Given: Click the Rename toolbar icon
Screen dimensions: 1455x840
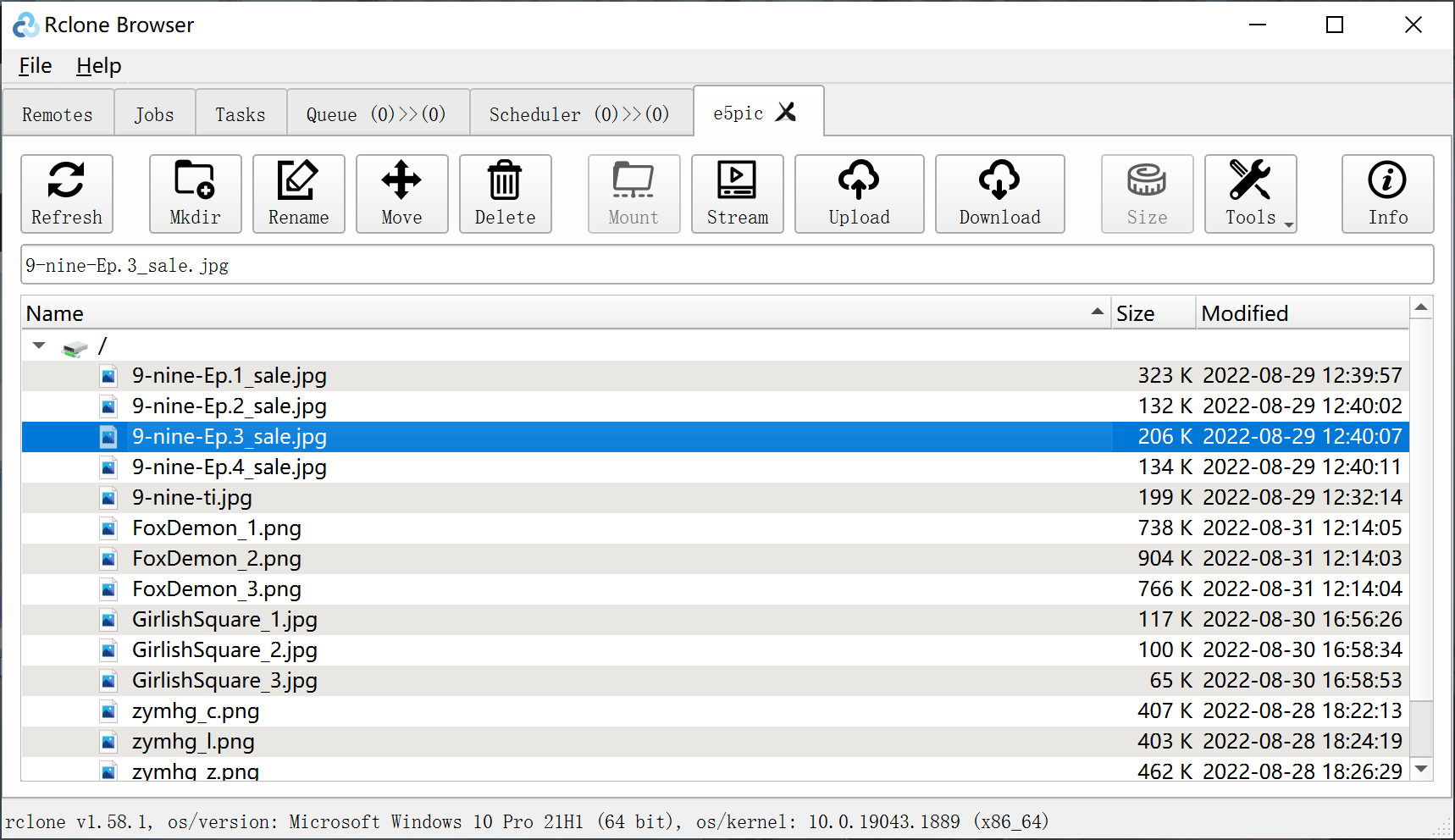Looking at the screenshot, I should tap(298, 194).
